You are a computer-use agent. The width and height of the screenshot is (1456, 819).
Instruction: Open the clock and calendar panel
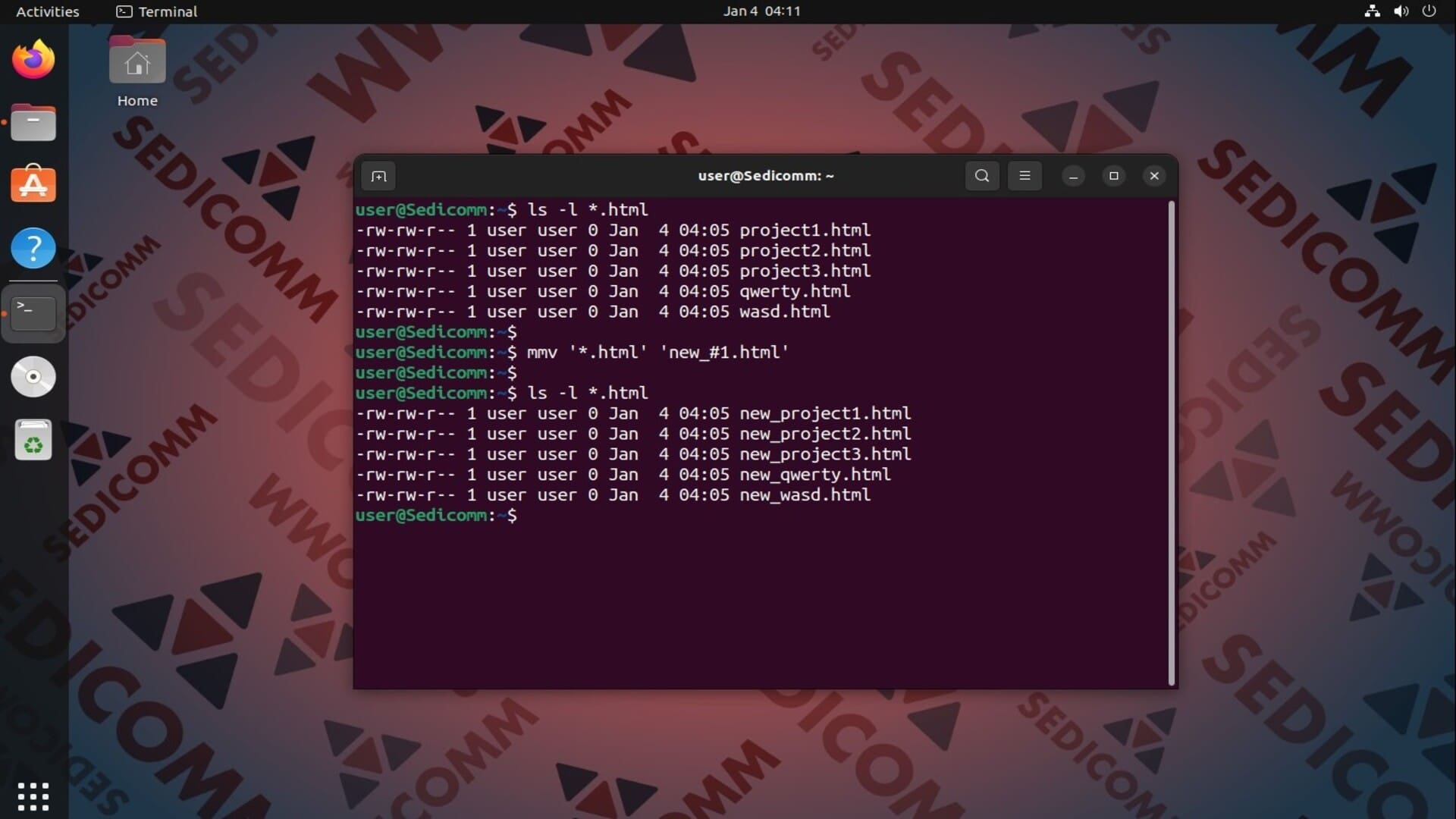(x=761, y=11)
